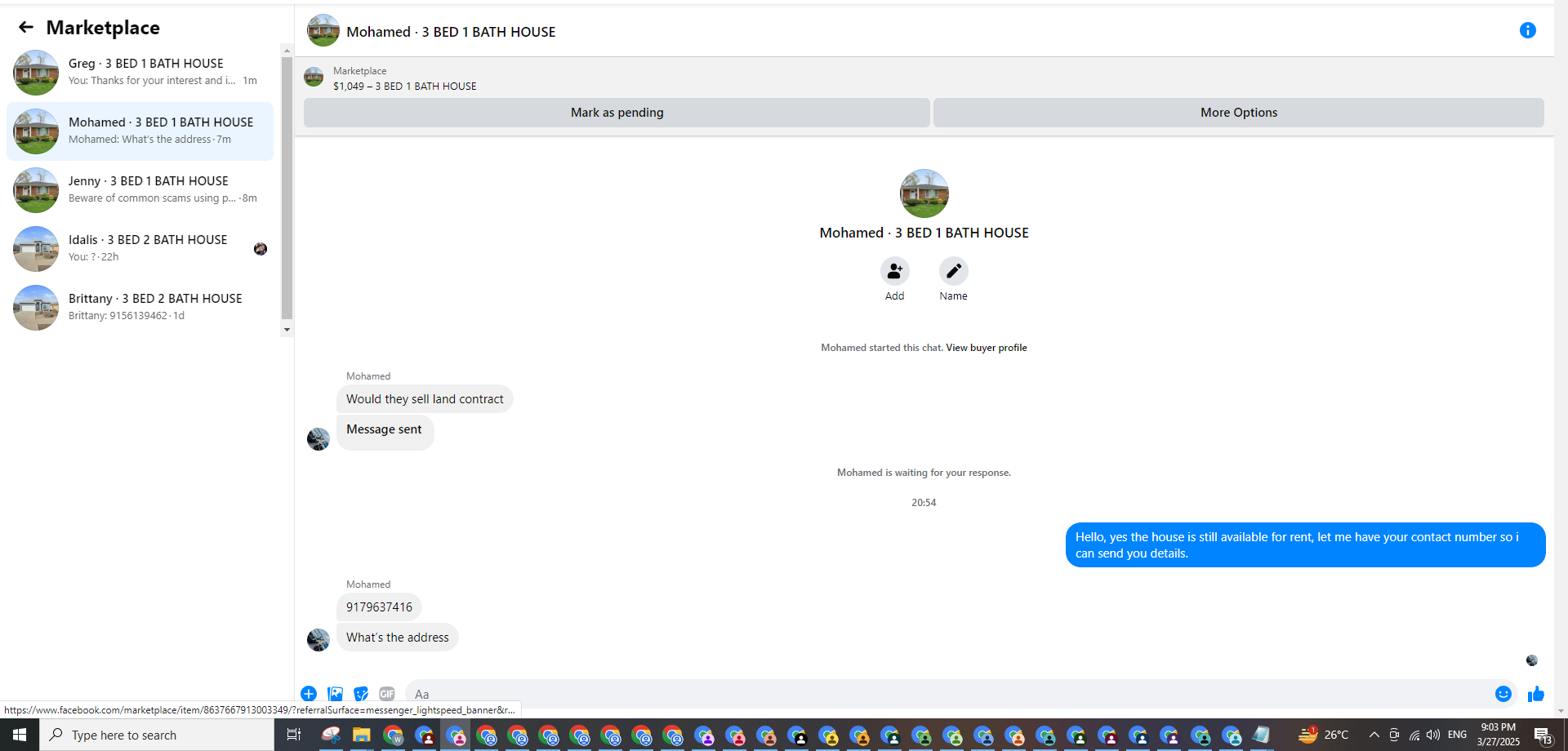
Task: Open Idalis's 3 BED 2 BATH conversation
Action: [x=140, y=248]
